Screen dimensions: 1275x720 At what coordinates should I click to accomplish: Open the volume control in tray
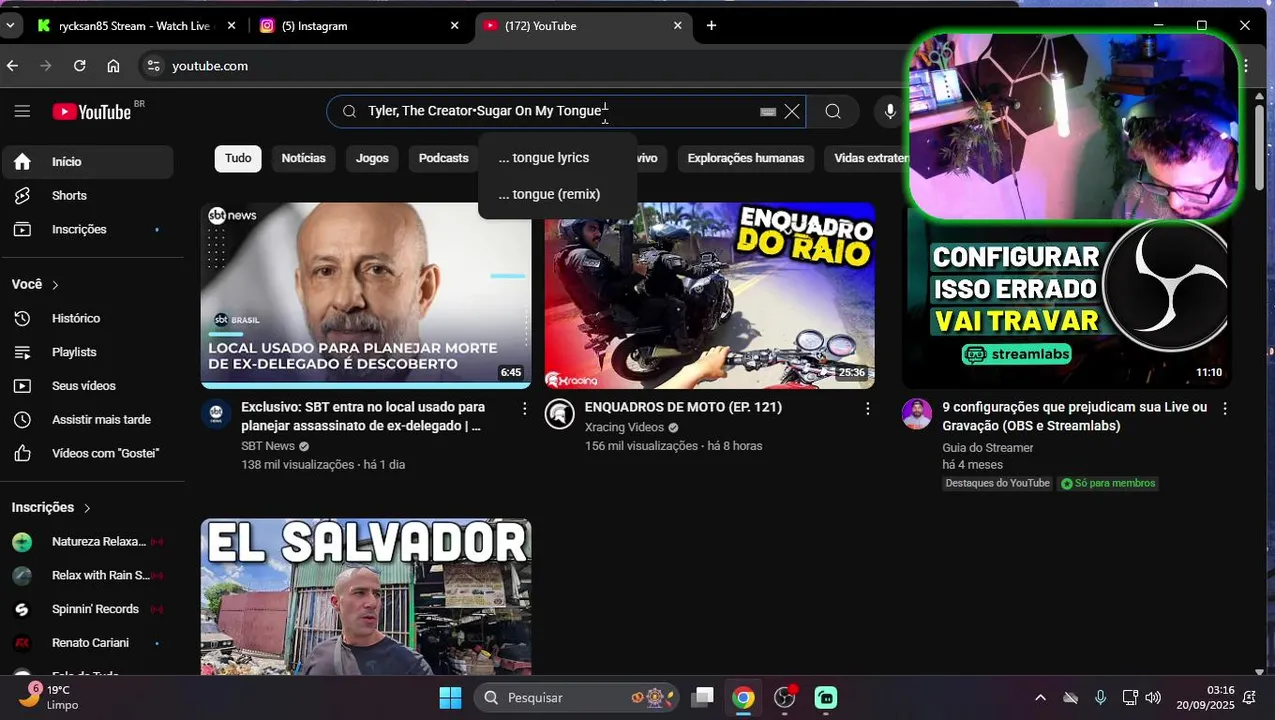(x=1153, y=697)
